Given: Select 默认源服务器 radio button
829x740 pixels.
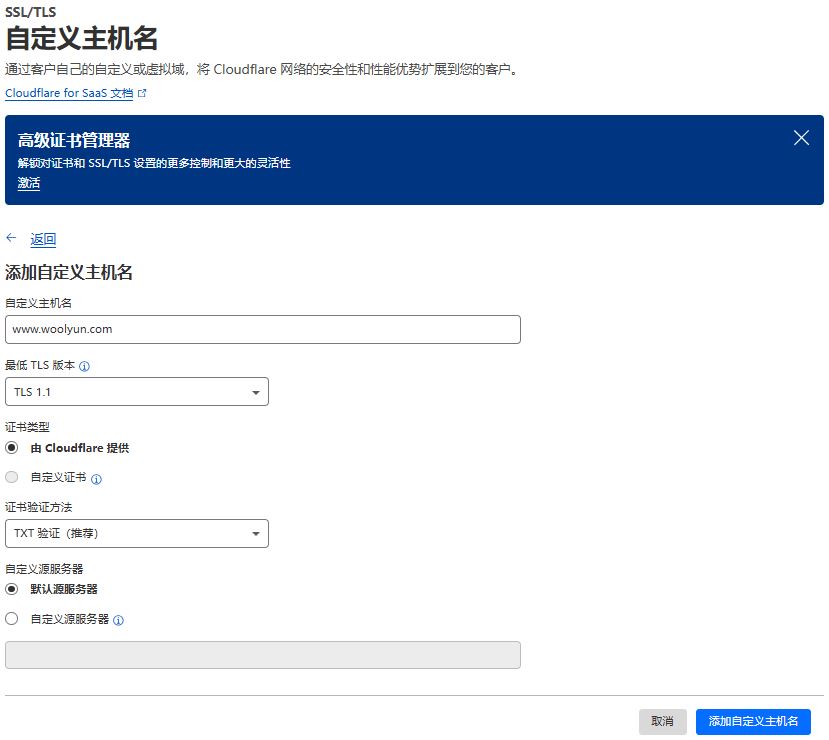Looking at the screenshot, I should [12, 589].
